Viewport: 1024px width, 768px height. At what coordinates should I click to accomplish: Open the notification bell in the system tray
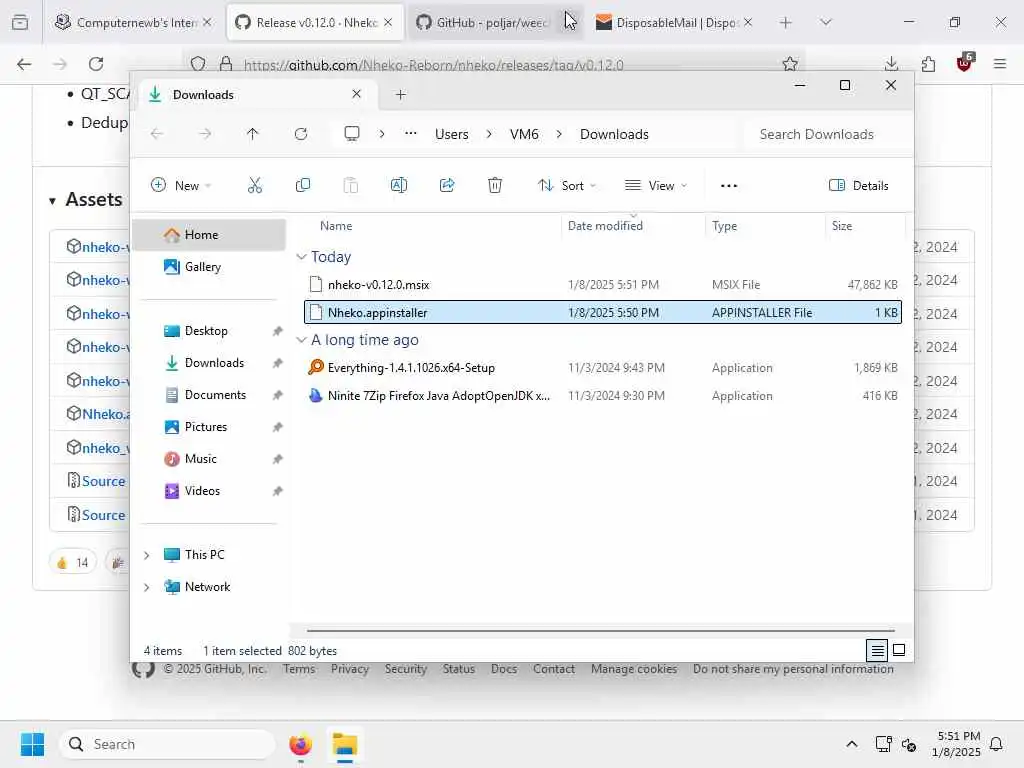point(997,744)
